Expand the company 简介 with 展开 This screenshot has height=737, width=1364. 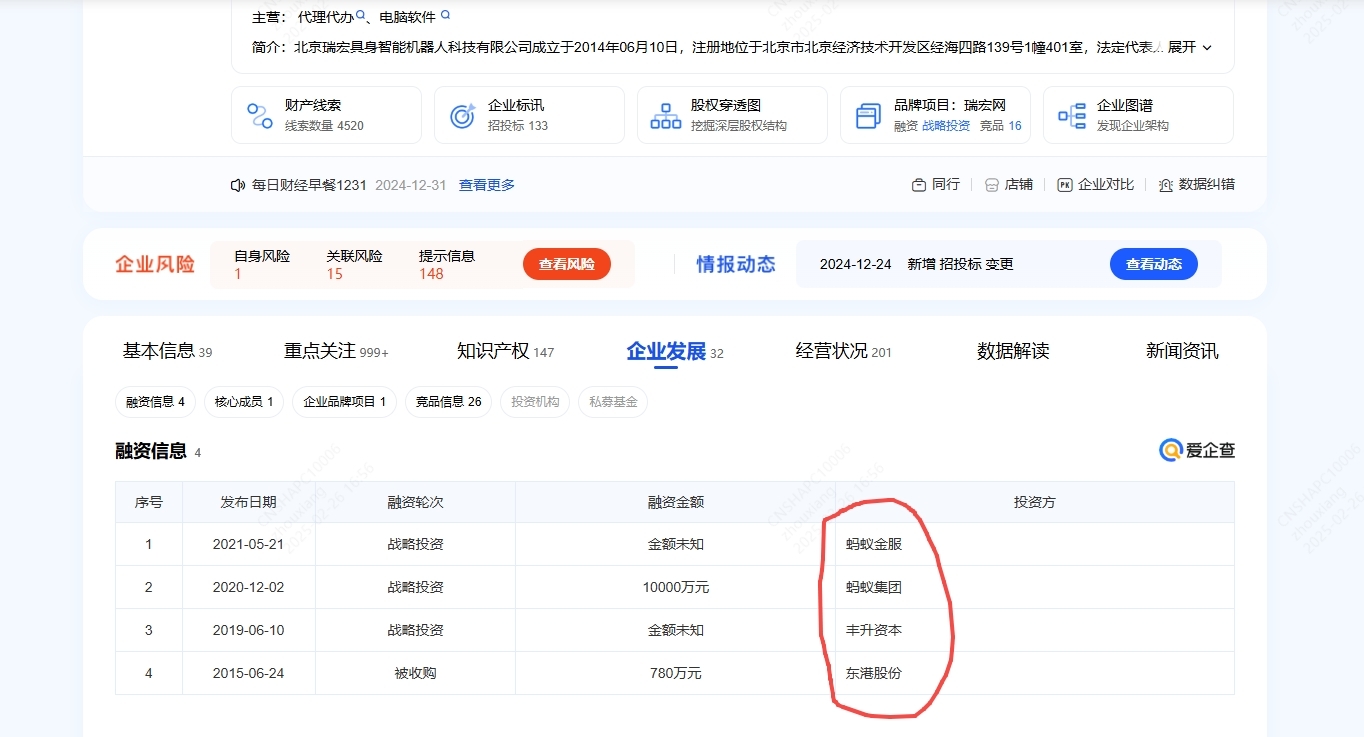1190,47
